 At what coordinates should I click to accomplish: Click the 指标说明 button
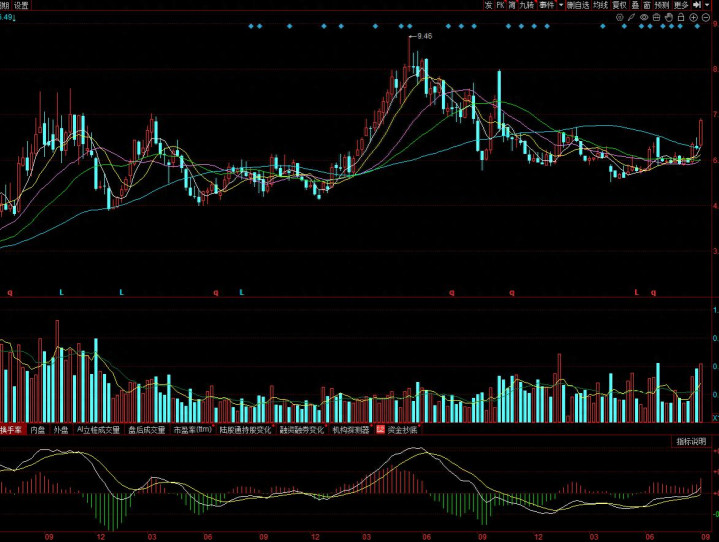click(691, 441)
